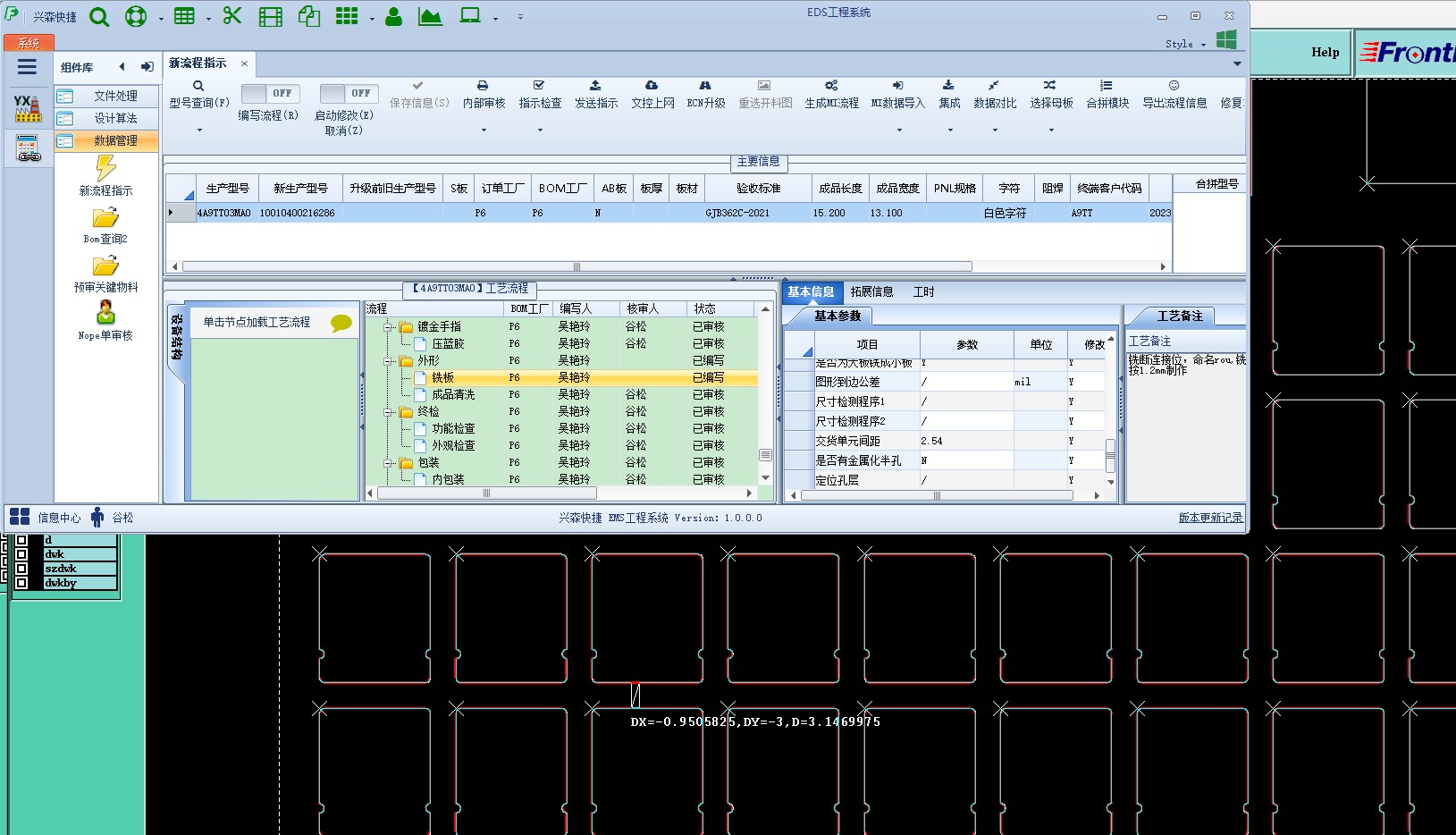Open the area chart icon in top toolbar

[x=430, y=16]
